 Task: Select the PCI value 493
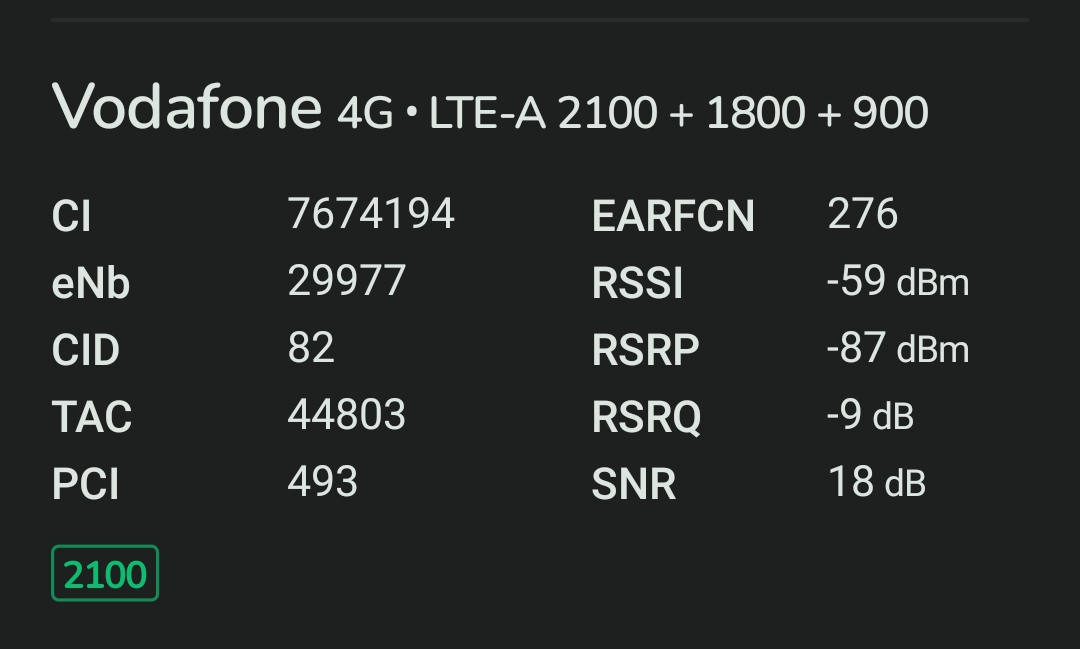tap(322, 482)
